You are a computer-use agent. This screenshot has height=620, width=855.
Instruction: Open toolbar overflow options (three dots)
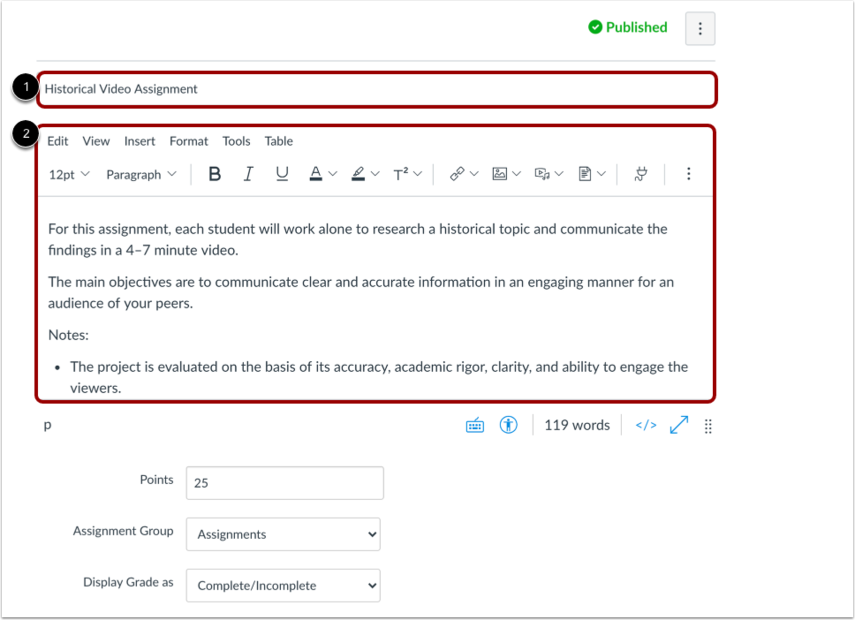688,174
